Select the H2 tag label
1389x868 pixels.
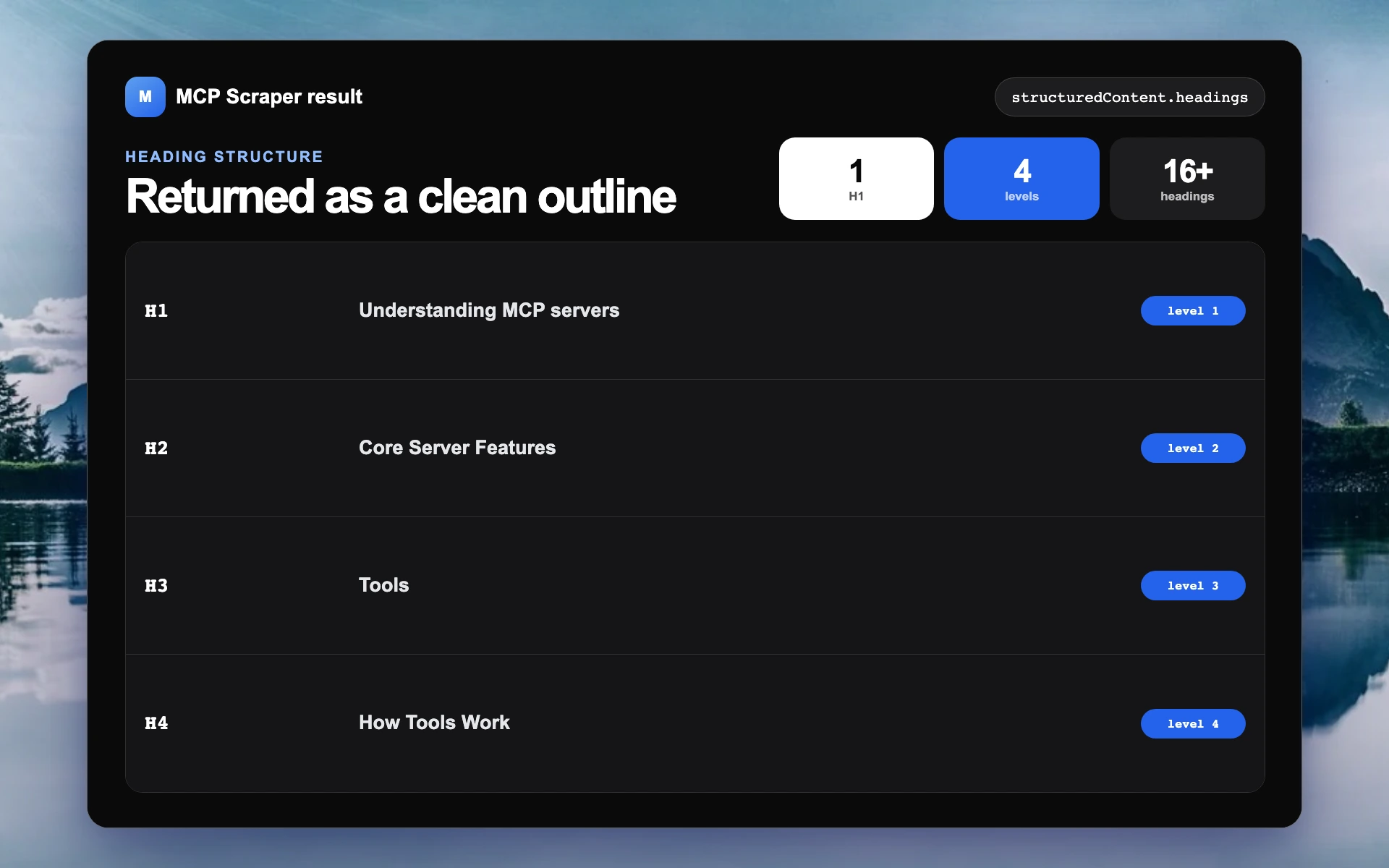(156, 448)
